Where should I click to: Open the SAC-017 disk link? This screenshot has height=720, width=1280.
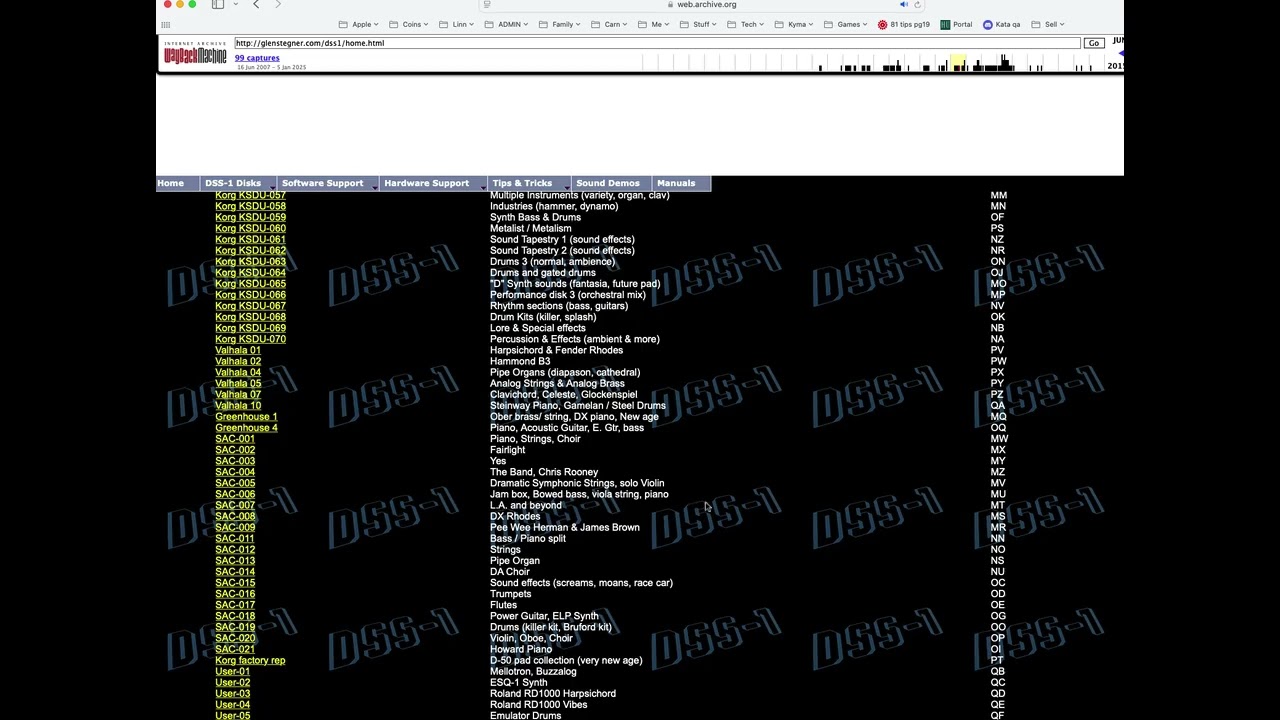point(235,605)
